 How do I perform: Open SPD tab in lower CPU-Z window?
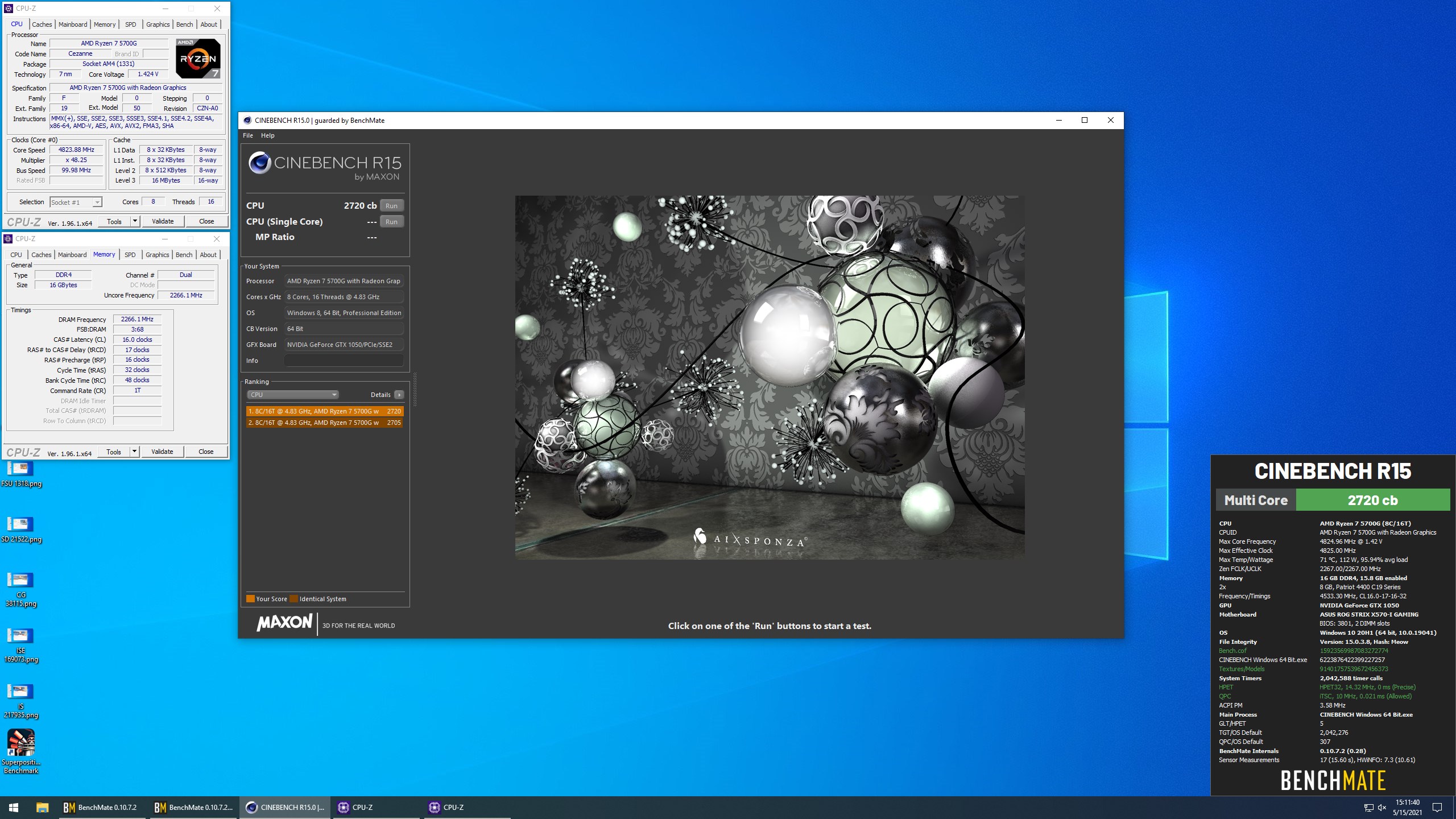(130, 255)
